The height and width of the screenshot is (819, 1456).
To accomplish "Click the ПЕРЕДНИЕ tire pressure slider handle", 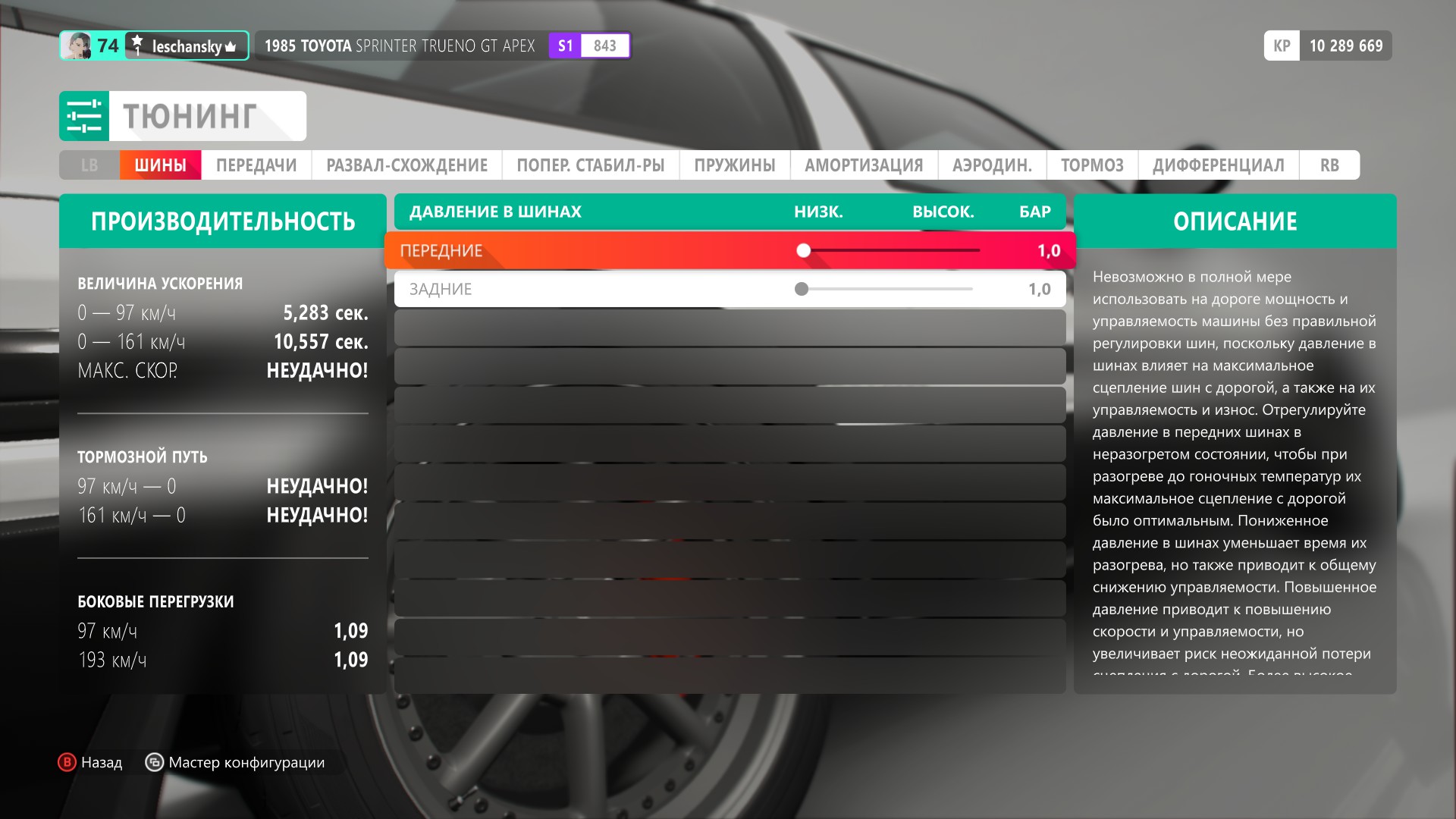I will [x=804, y=250].
